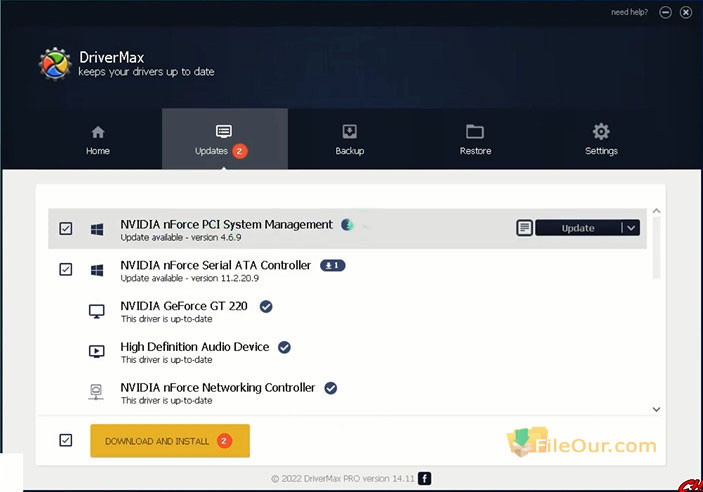Click 'Update available - version 11.2.20.9' text

pyautogui.click(x=190, y=278)
